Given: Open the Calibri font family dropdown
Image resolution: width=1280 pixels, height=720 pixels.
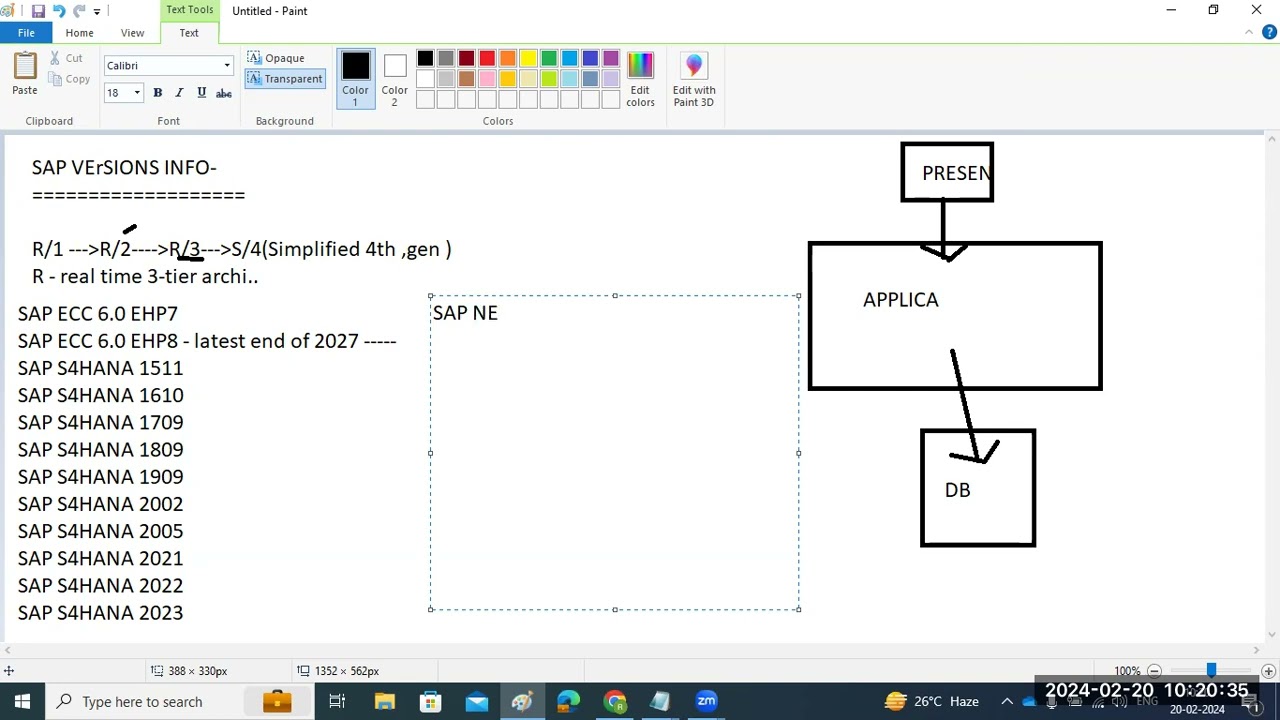Looking at the screenshot, I should click(227, 66).
